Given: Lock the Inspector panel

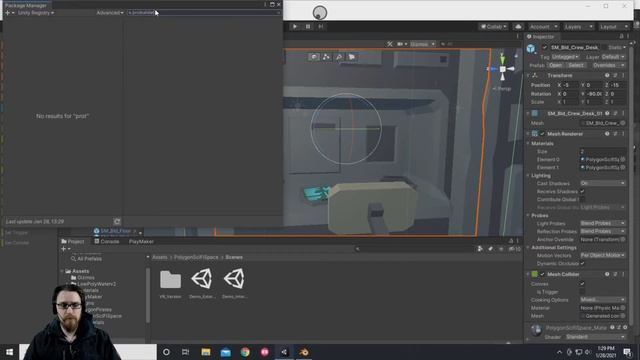Looking at the screenshot, I should point(621,37).
